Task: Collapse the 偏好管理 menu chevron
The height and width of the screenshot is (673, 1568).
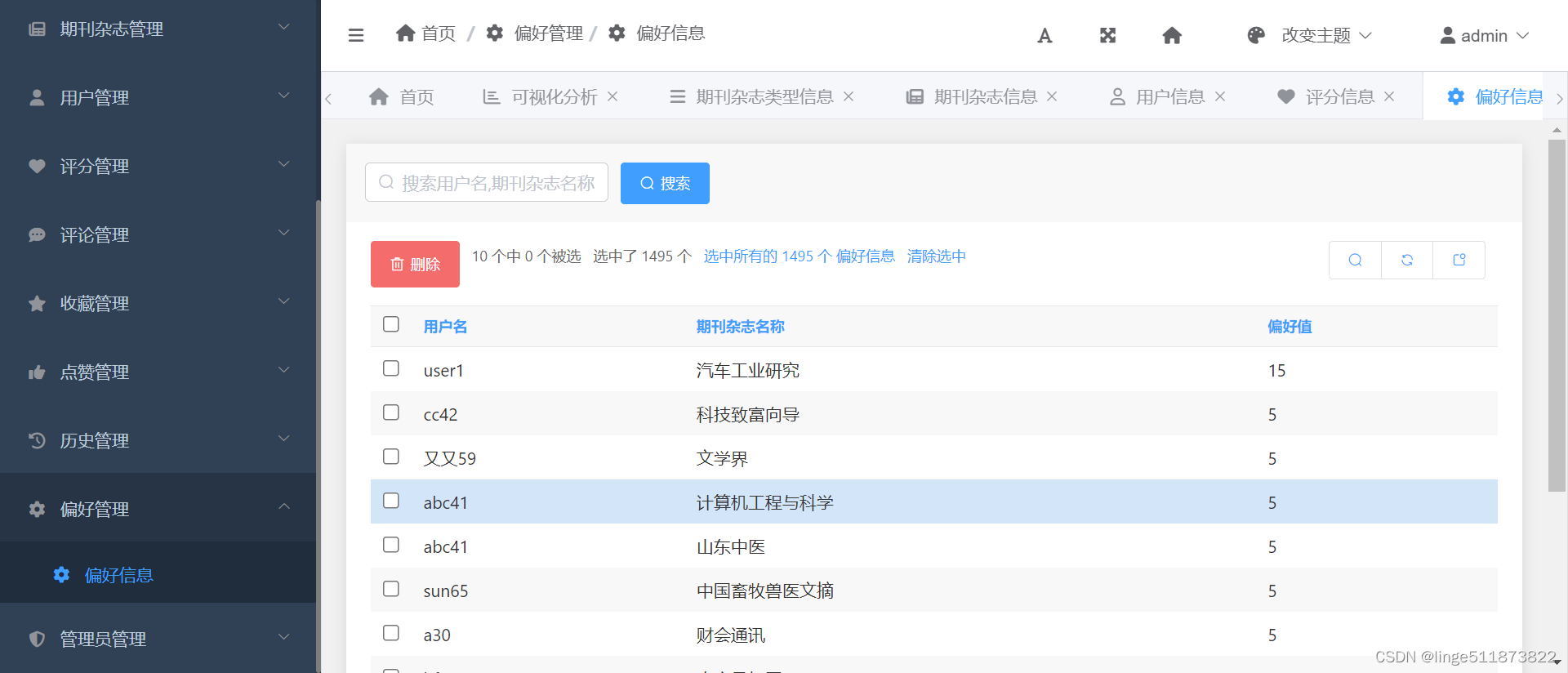Action: [284, 506]
